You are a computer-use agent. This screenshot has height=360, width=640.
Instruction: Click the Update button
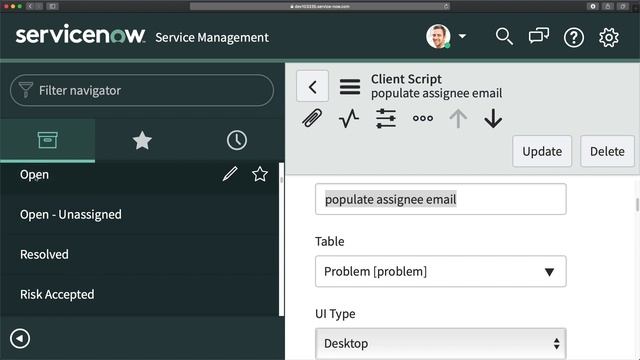point(542,151)
